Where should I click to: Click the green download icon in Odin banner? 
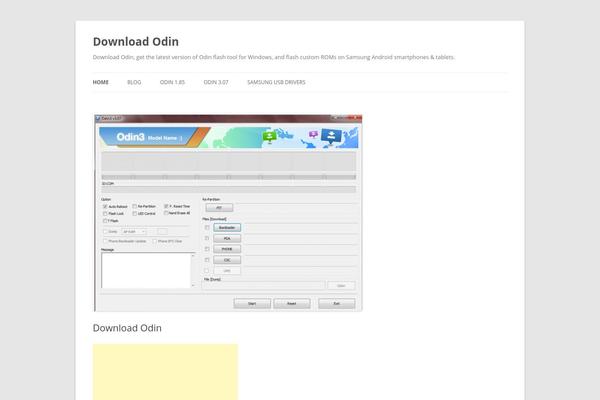click(x=269, y=136)
